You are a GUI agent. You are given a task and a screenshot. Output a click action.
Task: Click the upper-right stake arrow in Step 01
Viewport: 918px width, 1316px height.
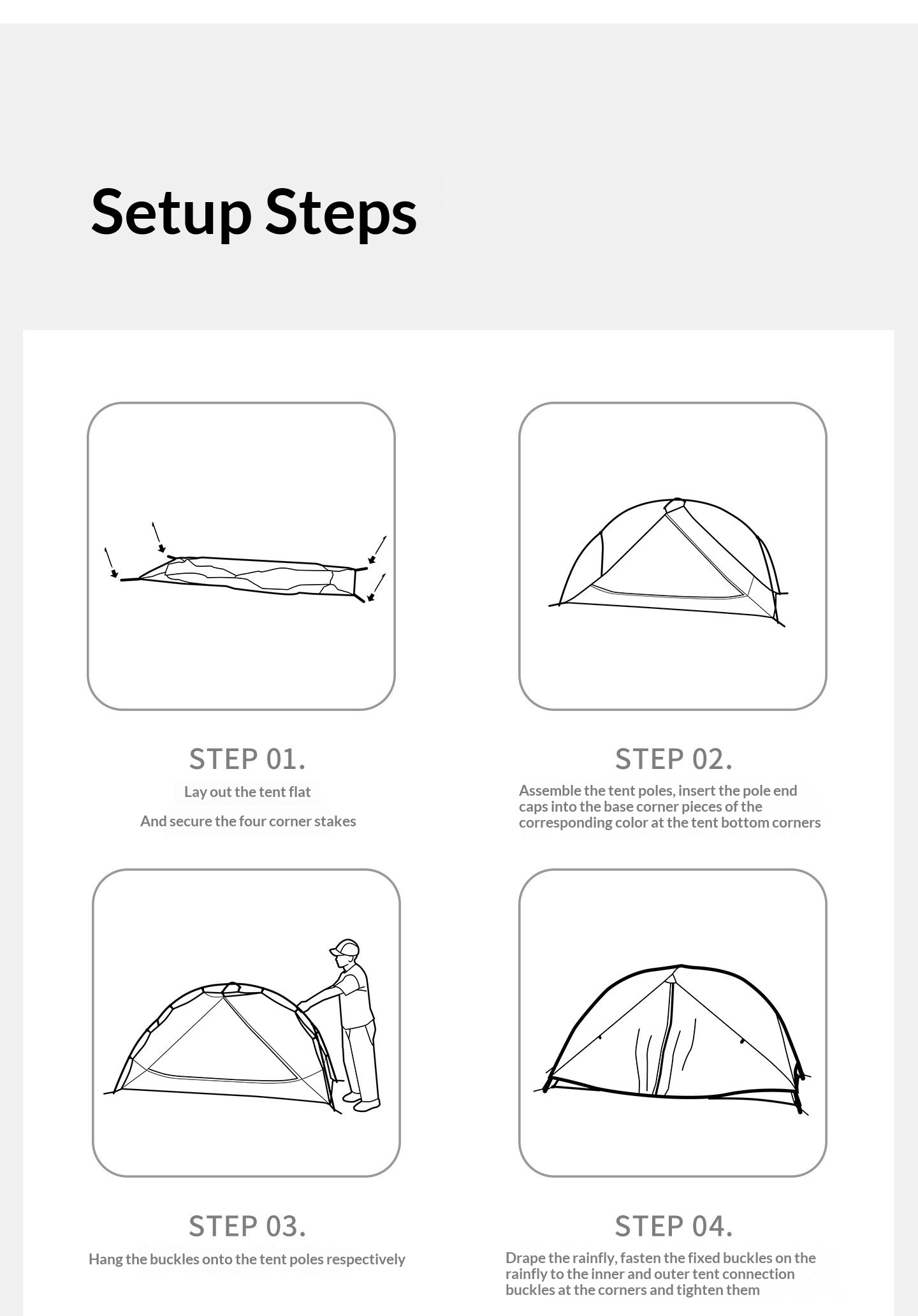coord(378,550)
